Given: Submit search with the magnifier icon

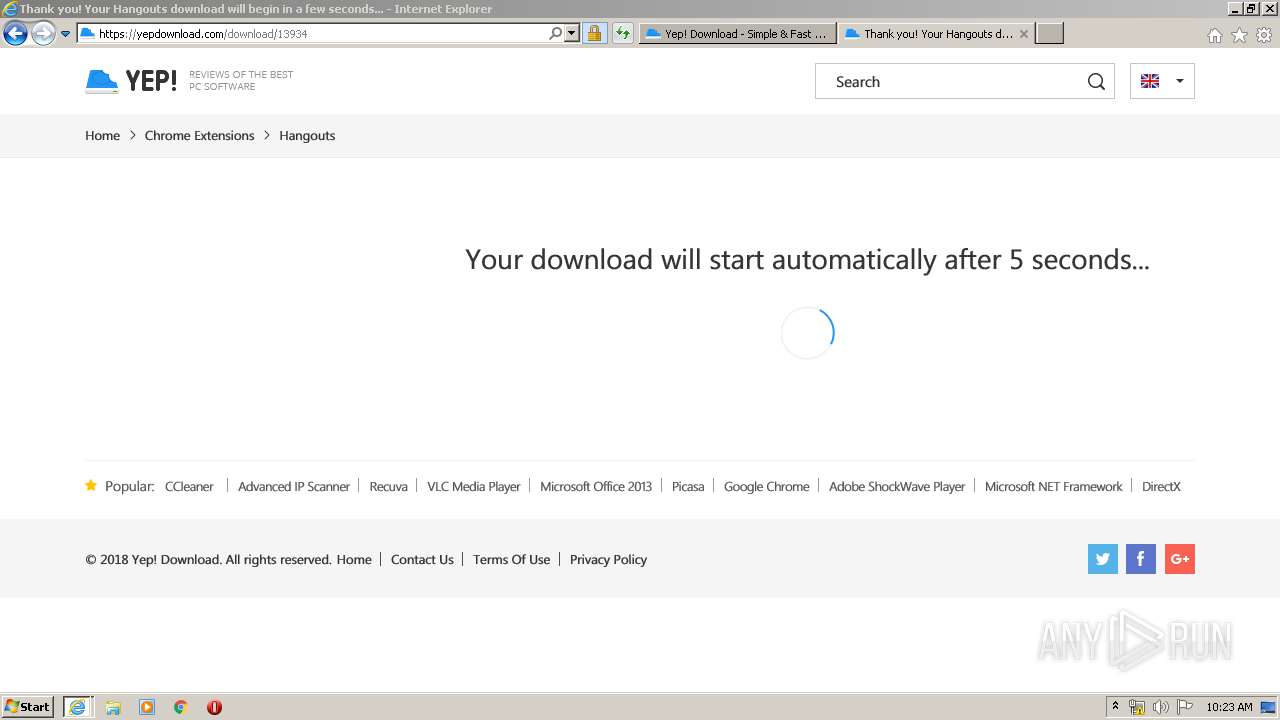Looking at the screenshot, I should pos(1096,82).
